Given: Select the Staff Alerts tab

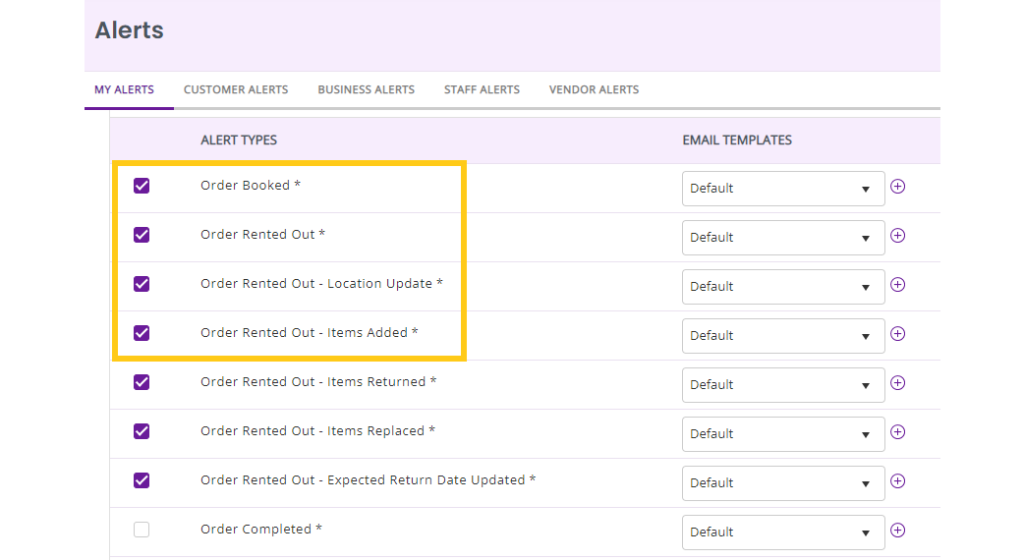Looking at the screenshot, I should [482, 89].
